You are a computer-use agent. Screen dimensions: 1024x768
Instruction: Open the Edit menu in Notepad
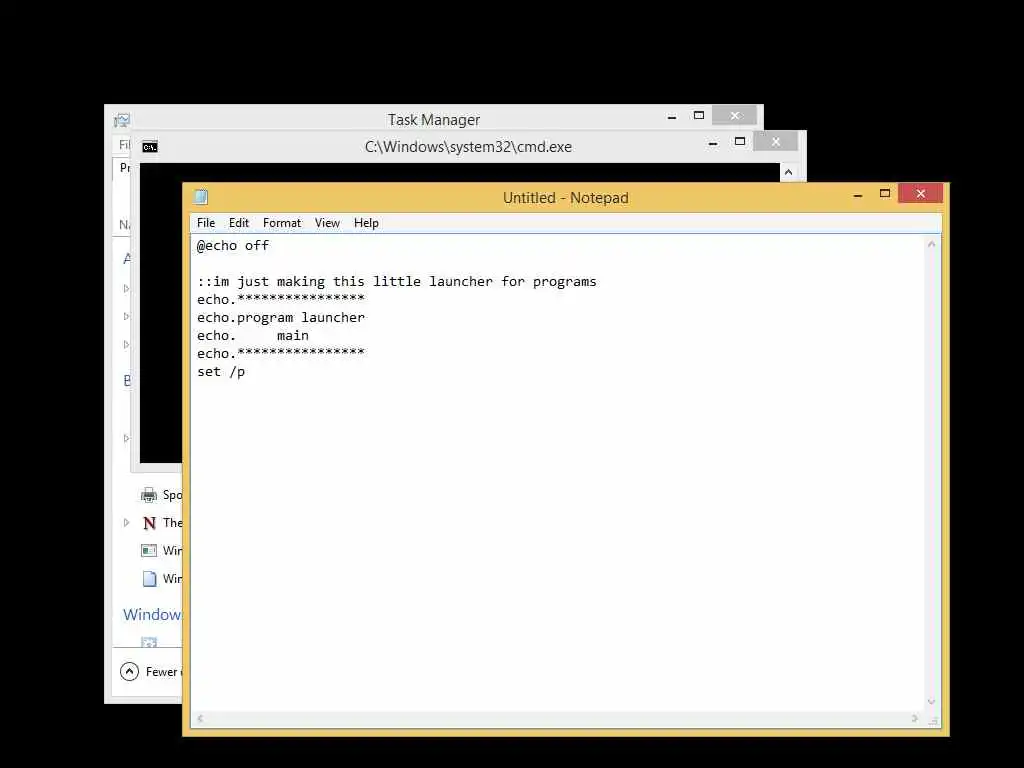coord(238,223)
